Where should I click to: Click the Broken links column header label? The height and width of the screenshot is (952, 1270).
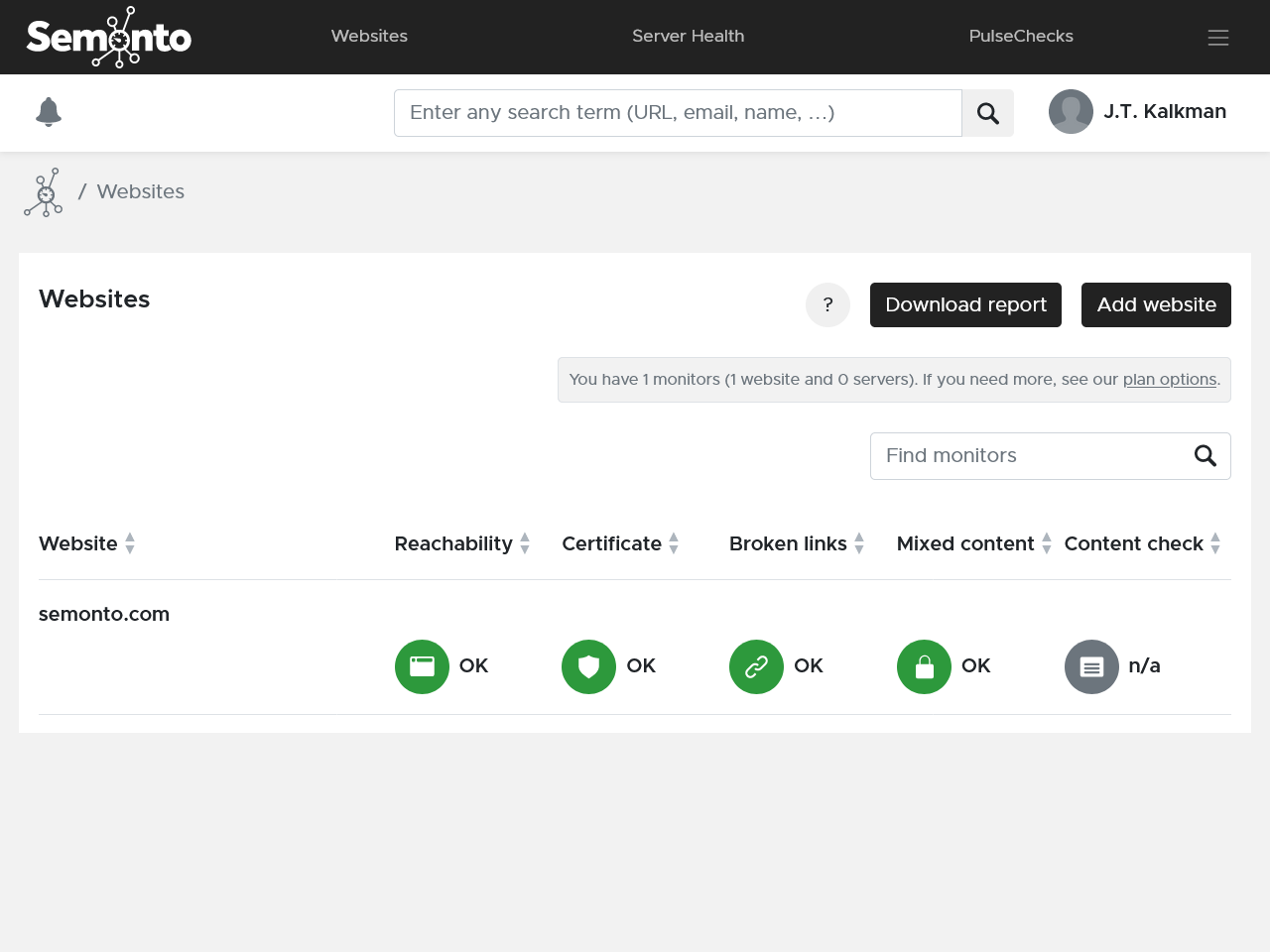[788, 543]
